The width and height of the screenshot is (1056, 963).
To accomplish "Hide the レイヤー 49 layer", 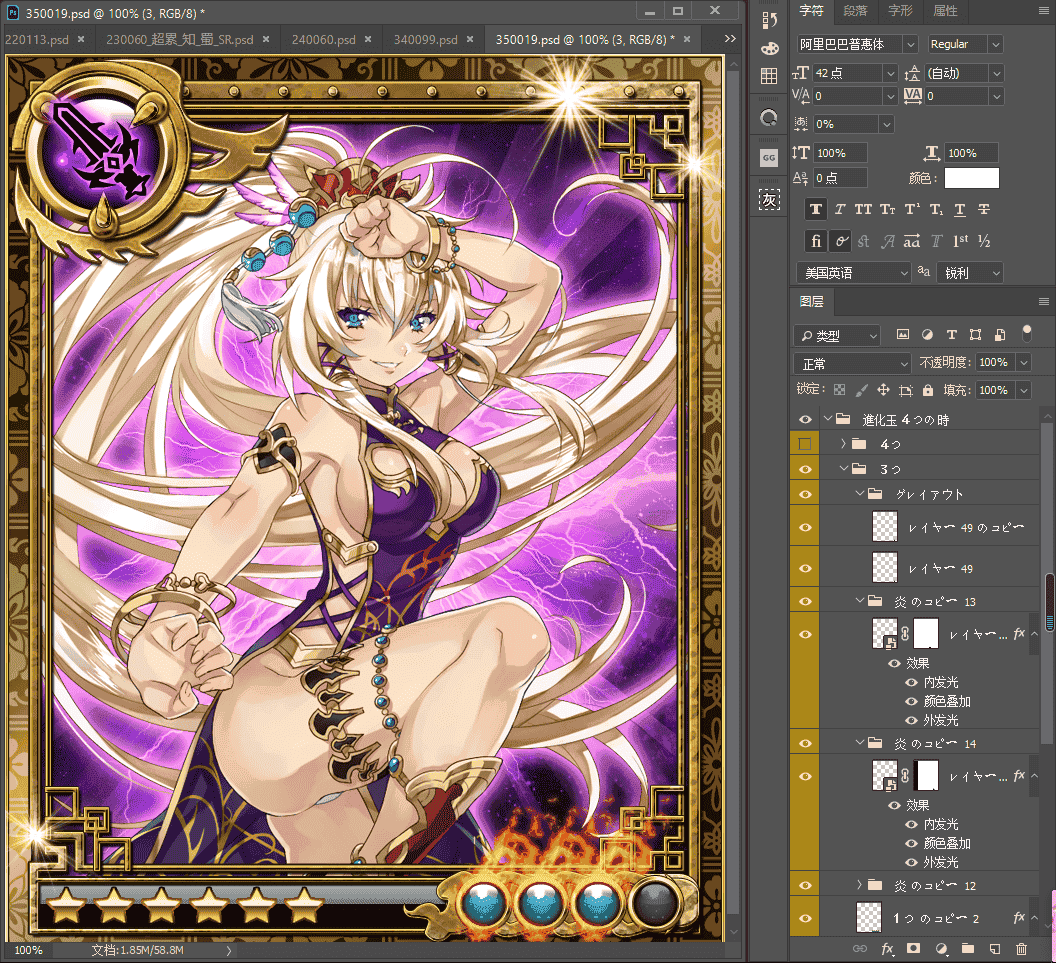I will click(x=805, y=568).
